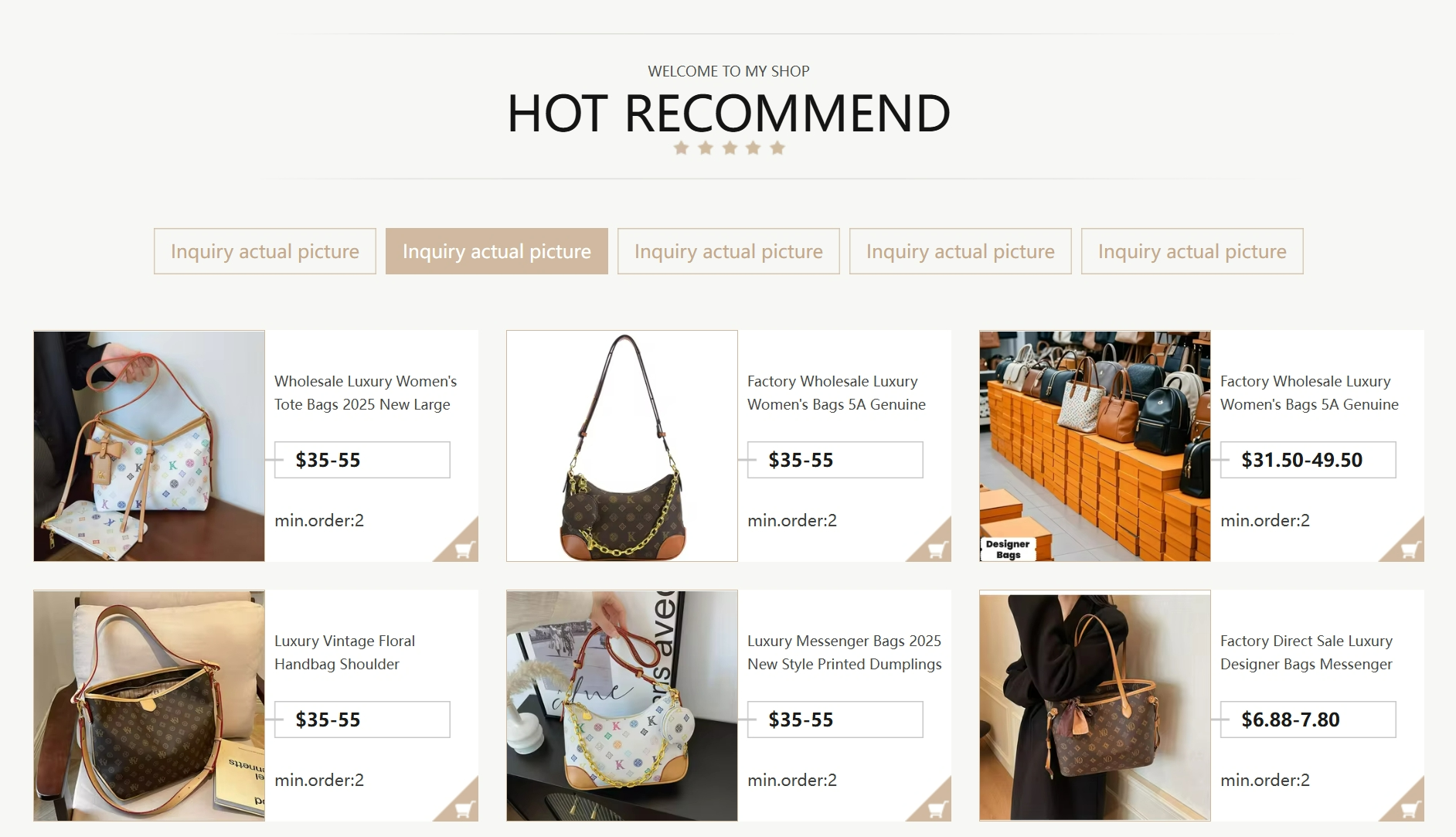Open the brown bag with gold chain image

point(622,446)
